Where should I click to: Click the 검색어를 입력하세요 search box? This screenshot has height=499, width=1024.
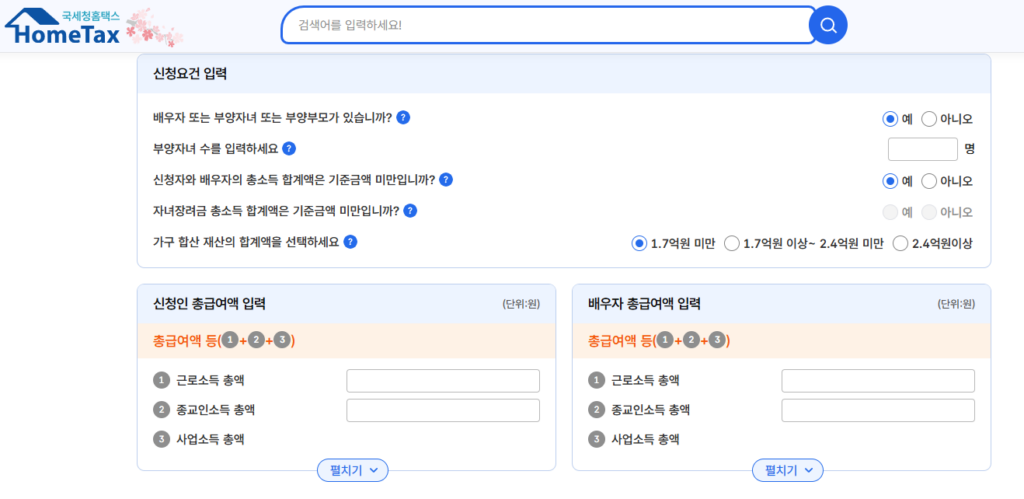[x=548, y=25]
